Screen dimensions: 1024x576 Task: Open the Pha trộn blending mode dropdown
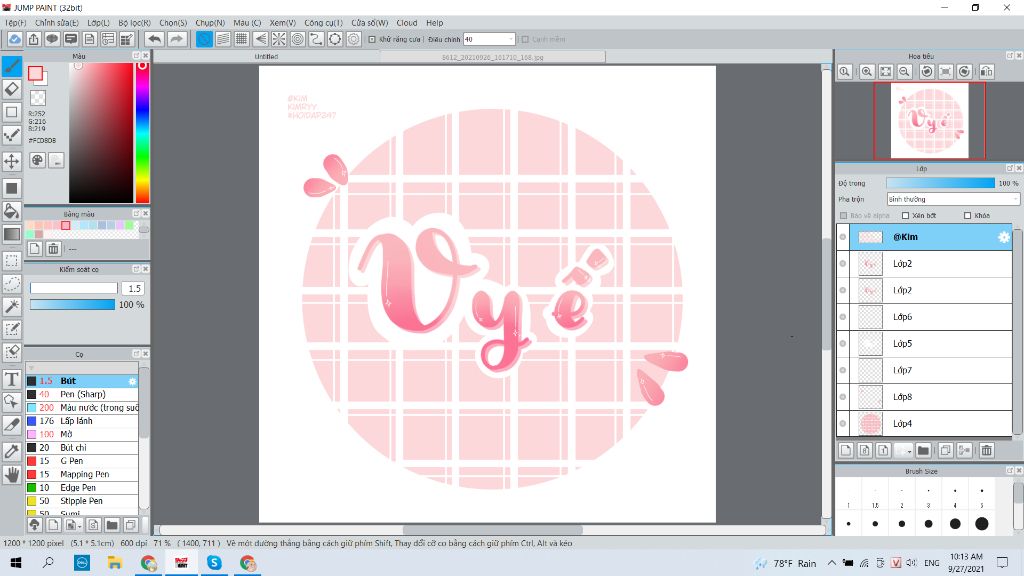[953, 199]
